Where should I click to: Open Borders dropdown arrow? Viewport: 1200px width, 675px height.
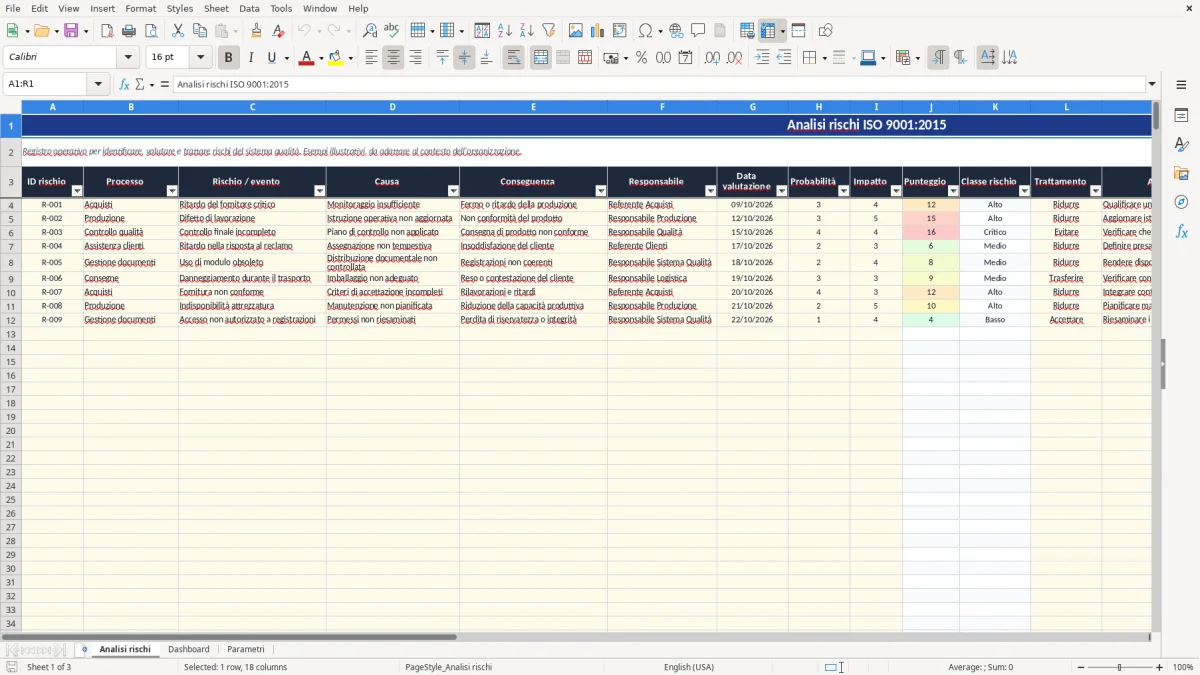(824, 58)
